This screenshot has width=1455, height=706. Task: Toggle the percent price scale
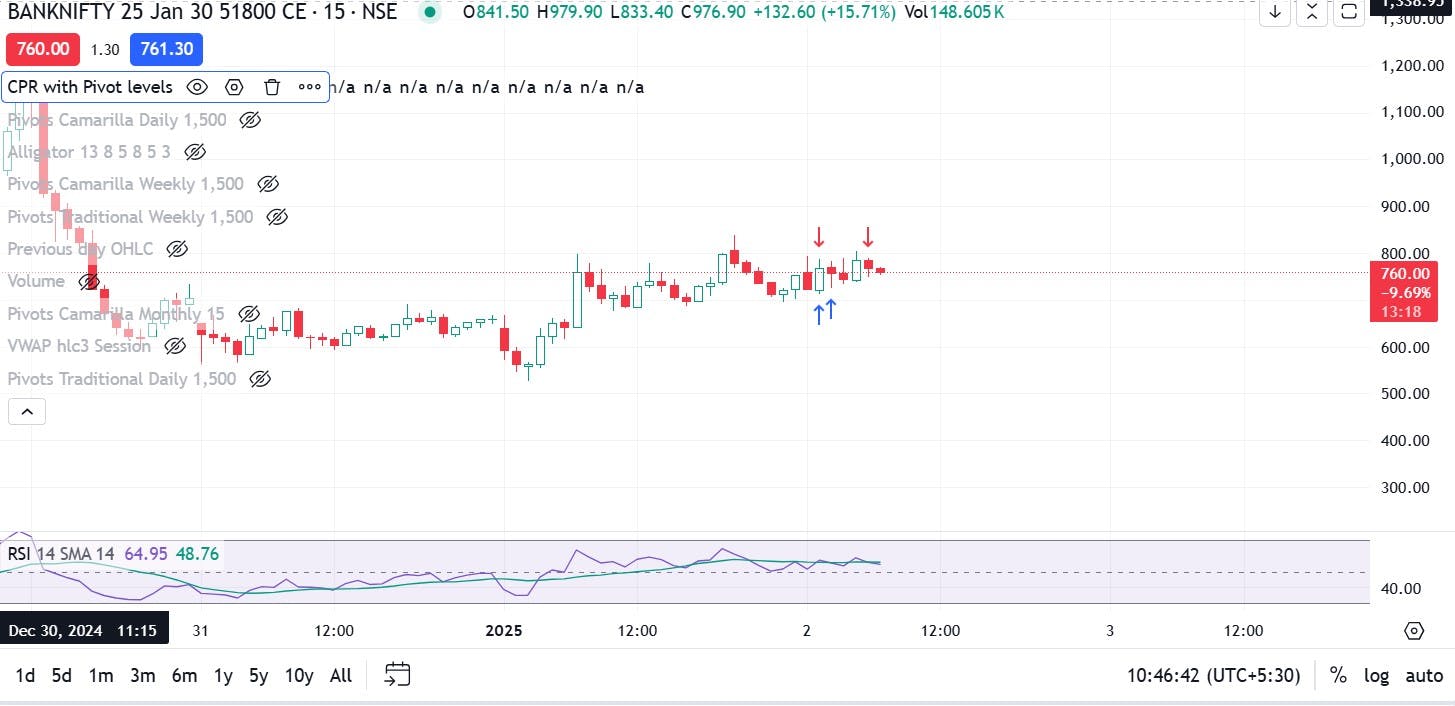pyautogui.click(x=1338, y=675)
